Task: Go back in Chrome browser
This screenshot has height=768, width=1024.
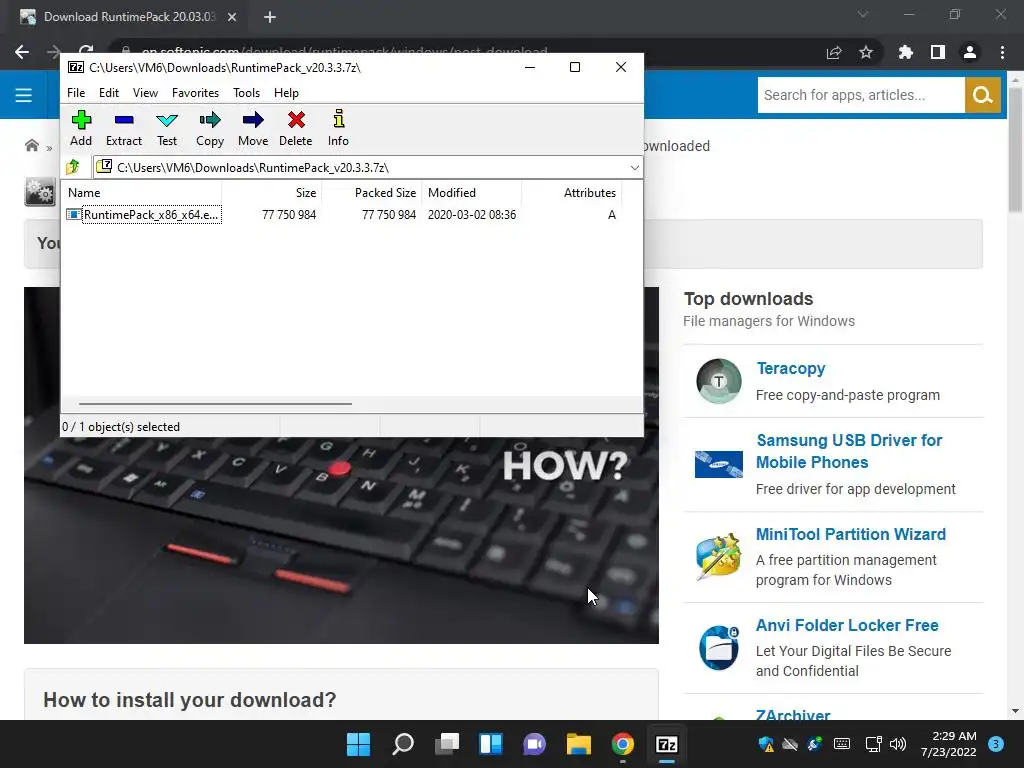Action: 22,52
